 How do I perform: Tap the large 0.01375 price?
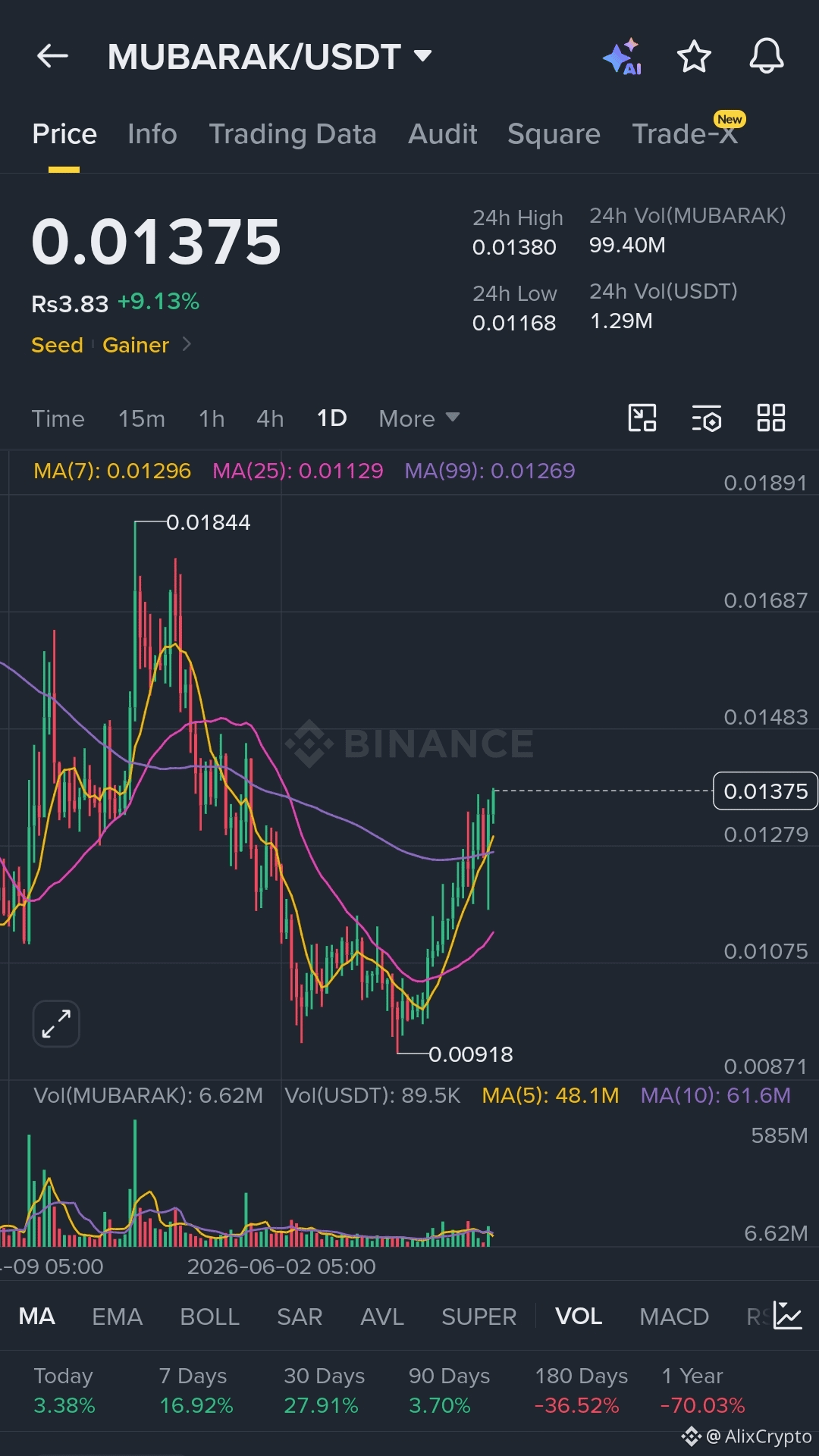point(156,242)
